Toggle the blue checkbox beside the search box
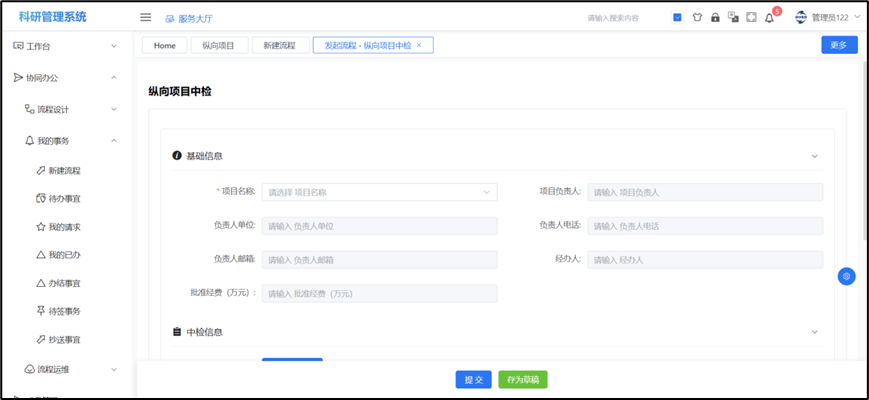Screen dimensions: 869x400 click(x=677, y=17)
